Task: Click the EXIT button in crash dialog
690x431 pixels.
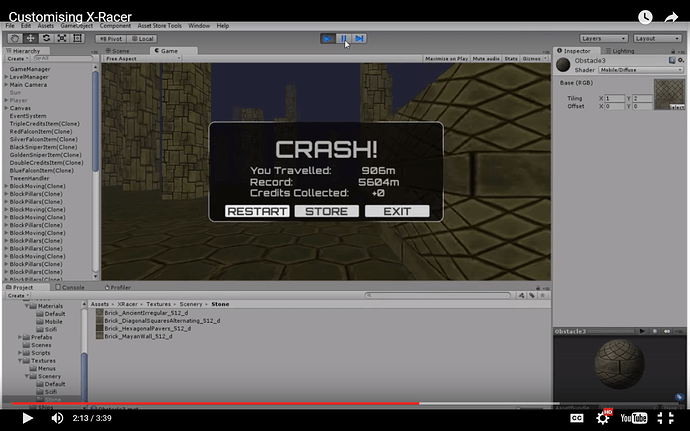Action: 397,211
